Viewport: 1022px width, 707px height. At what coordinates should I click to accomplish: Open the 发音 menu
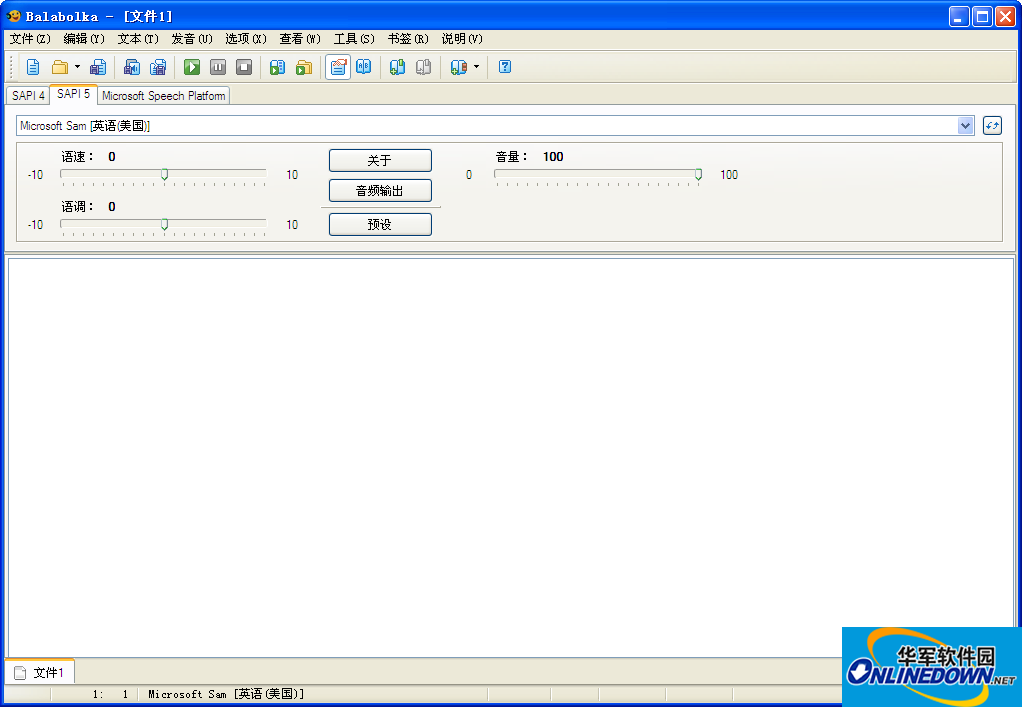(x=192, y=39)
